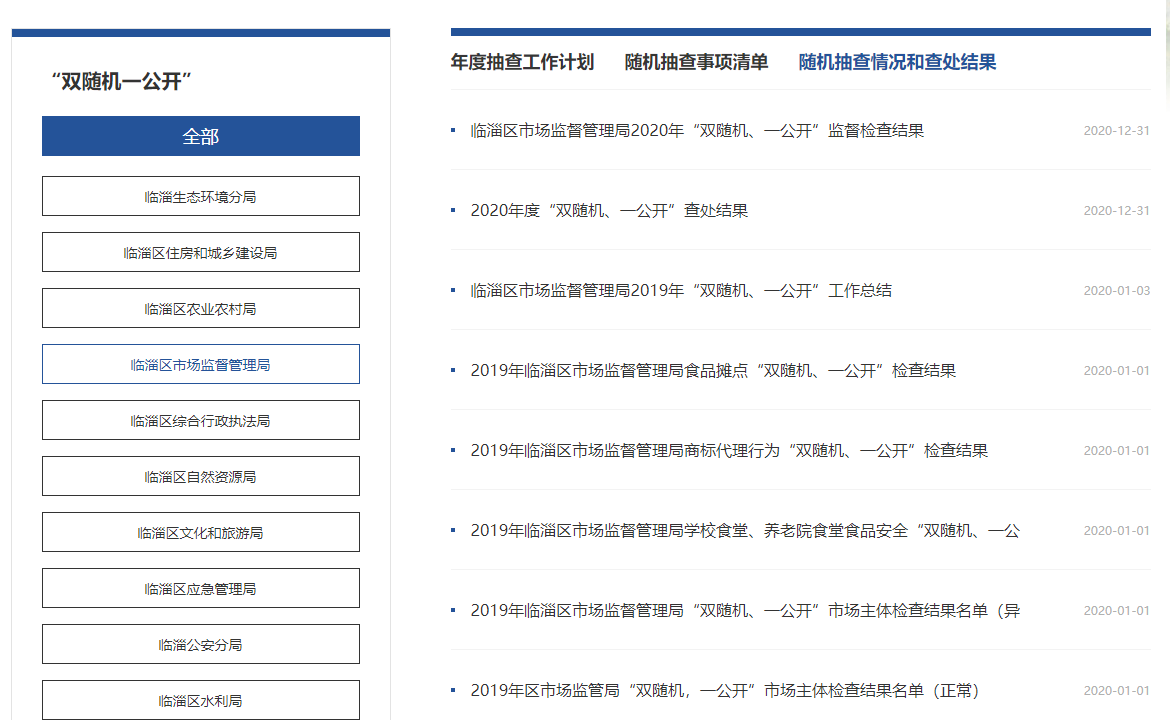
Task: Open the 随机抽查事项清单 tab
Action: pos(696,62)
